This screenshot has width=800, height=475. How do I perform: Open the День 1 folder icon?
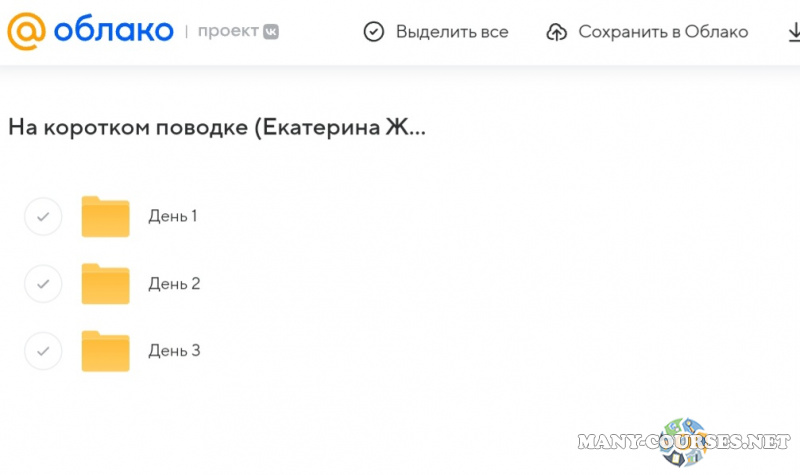105,216
